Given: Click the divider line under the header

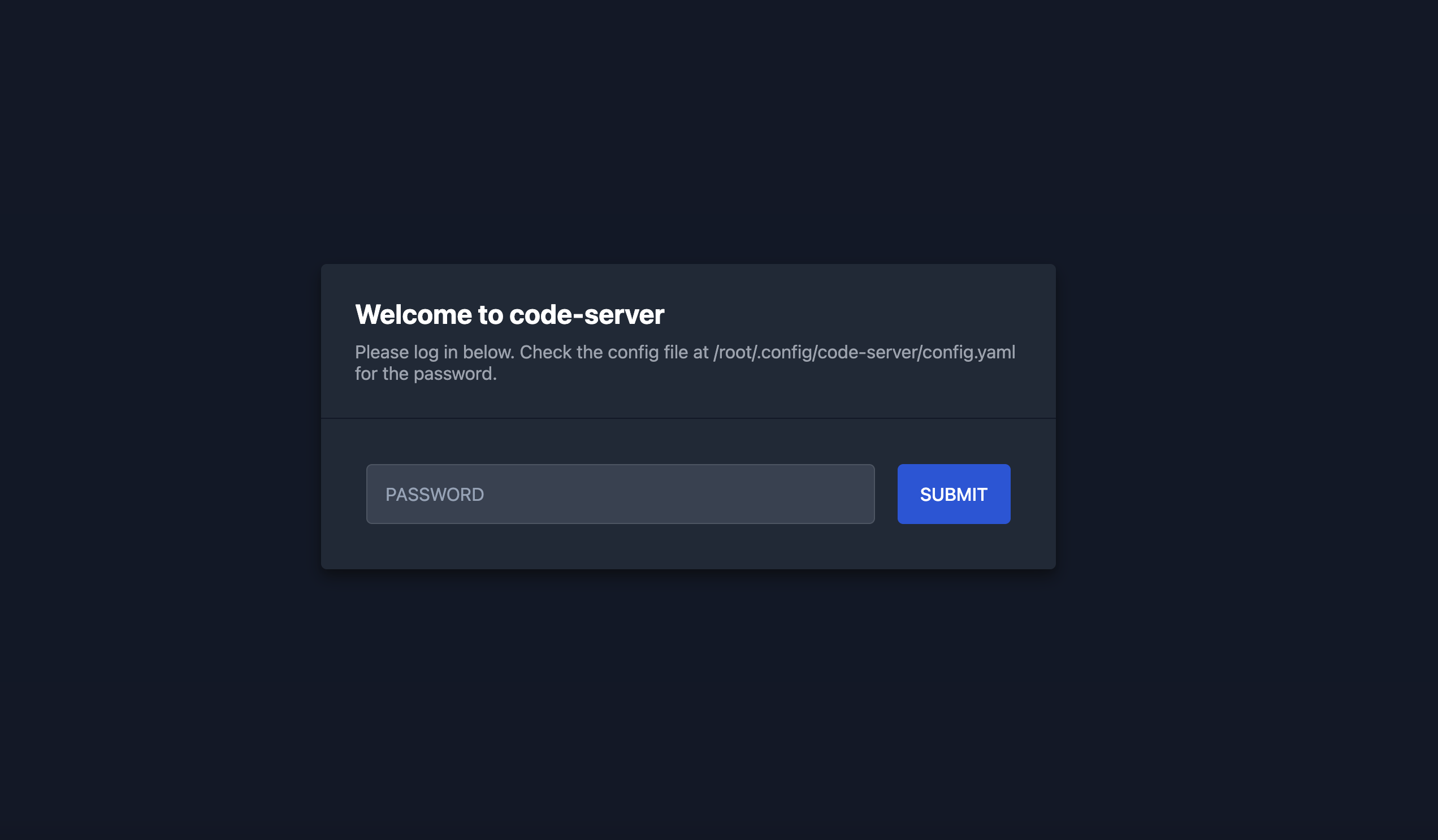Looking at the screenshot, I should 688,418.
